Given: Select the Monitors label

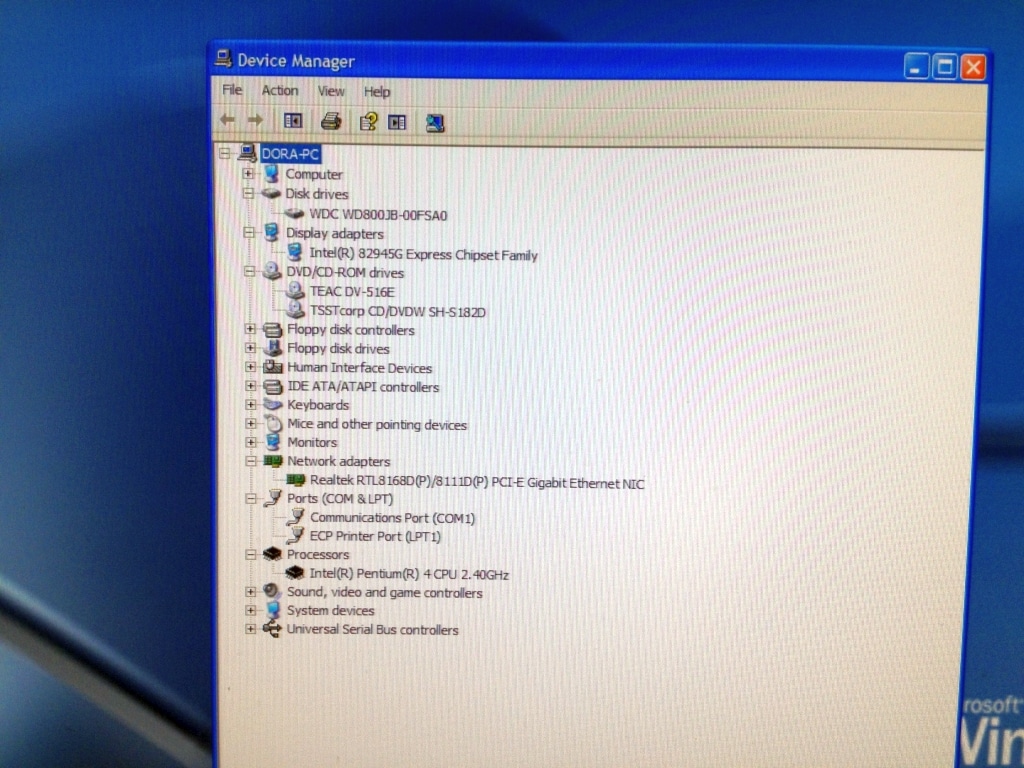Looking at the screenshot, I should click(312, 442).
